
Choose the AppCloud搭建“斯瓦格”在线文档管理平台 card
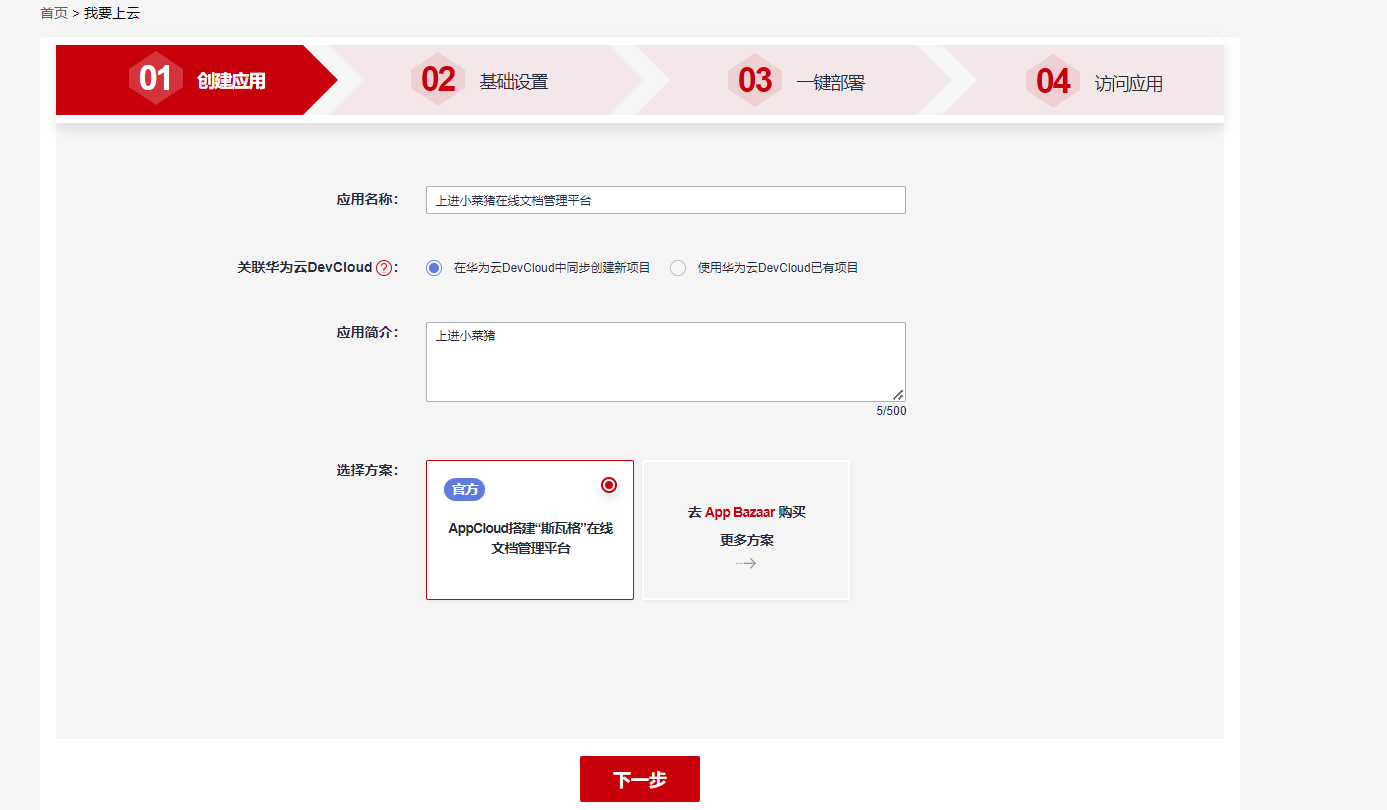[x=530, y=530]
